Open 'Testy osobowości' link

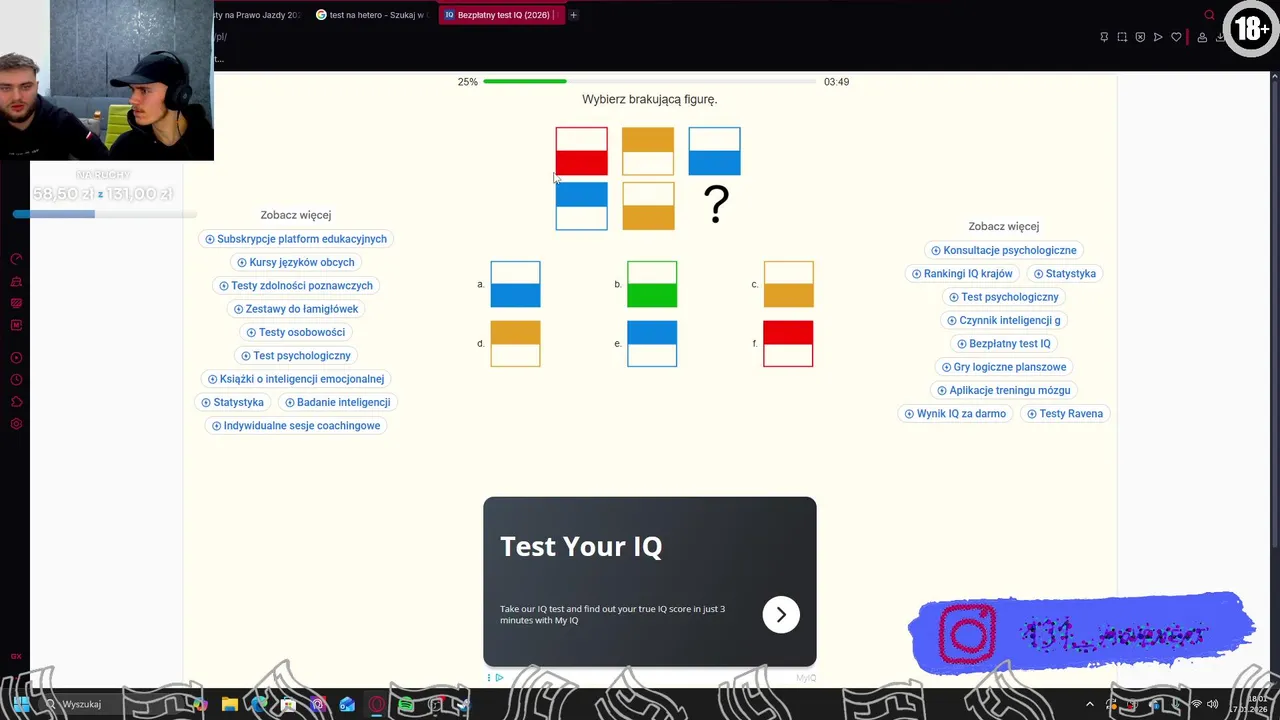[x=295, y=332]
